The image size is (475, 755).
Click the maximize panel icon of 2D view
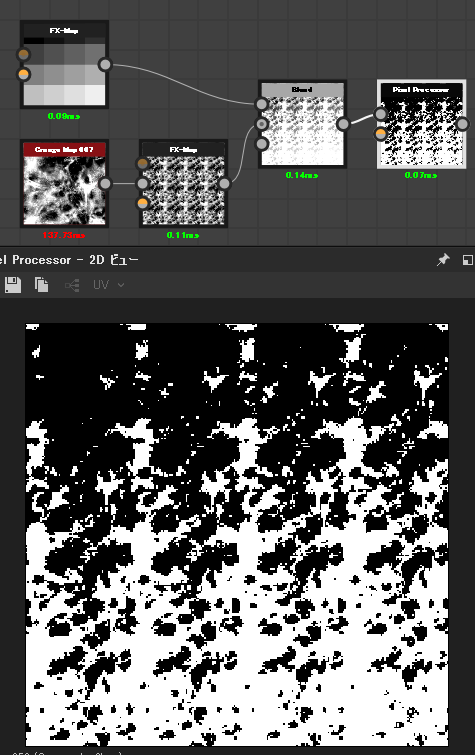pyautogui.click(x=467, y=260)
